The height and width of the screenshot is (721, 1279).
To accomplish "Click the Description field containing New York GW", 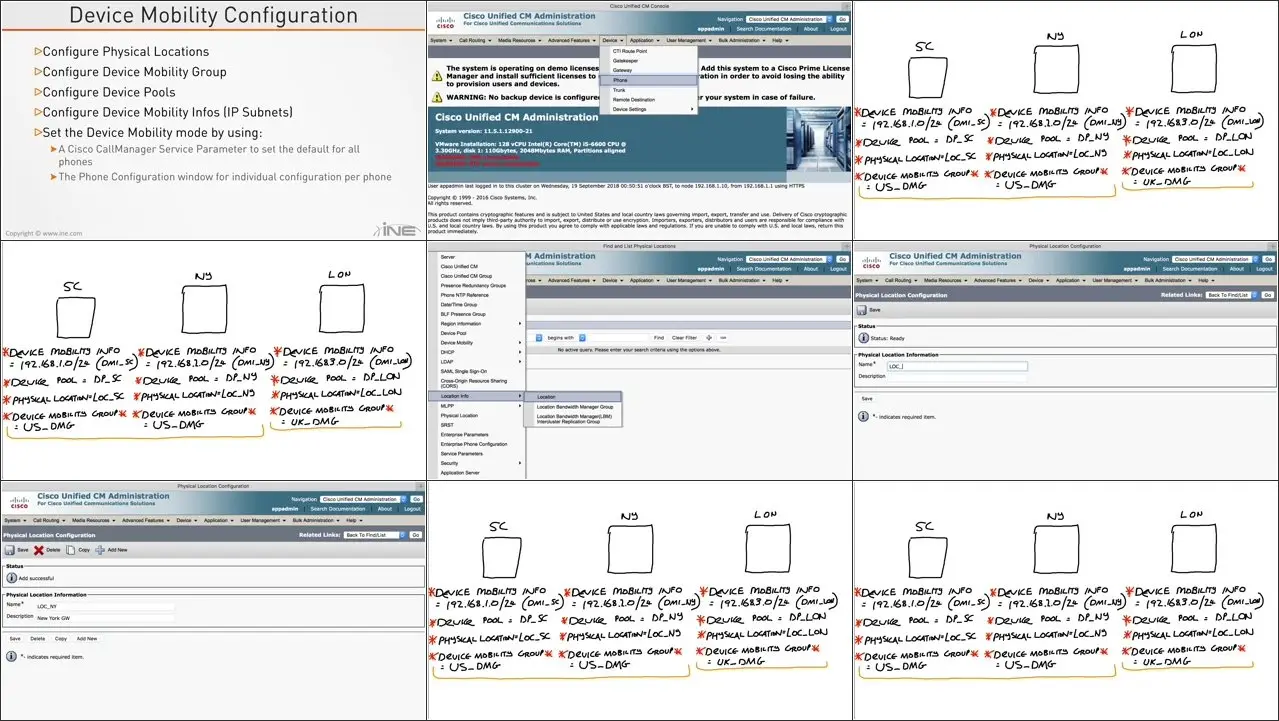I will [x=104, y=618].
